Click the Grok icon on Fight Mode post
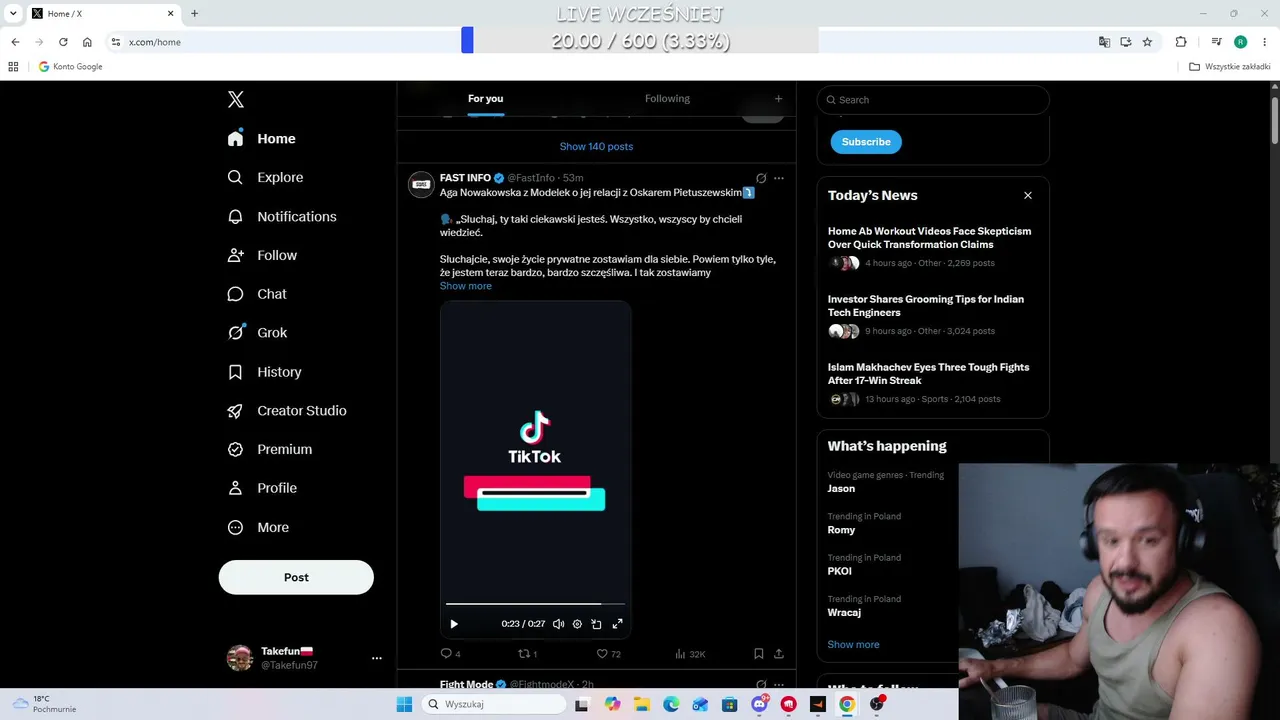 761,684
